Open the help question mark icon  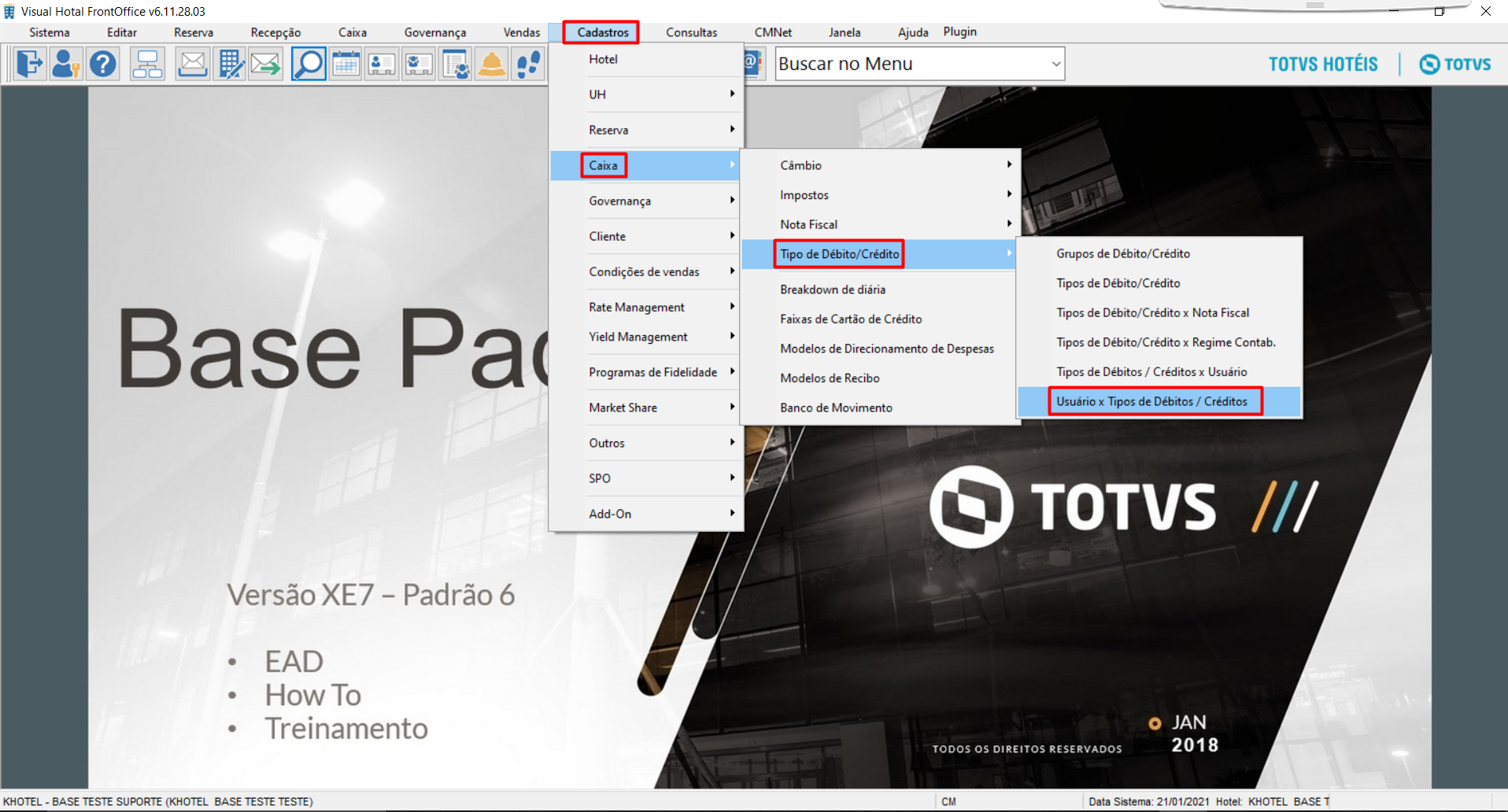(x=102, y=64)
